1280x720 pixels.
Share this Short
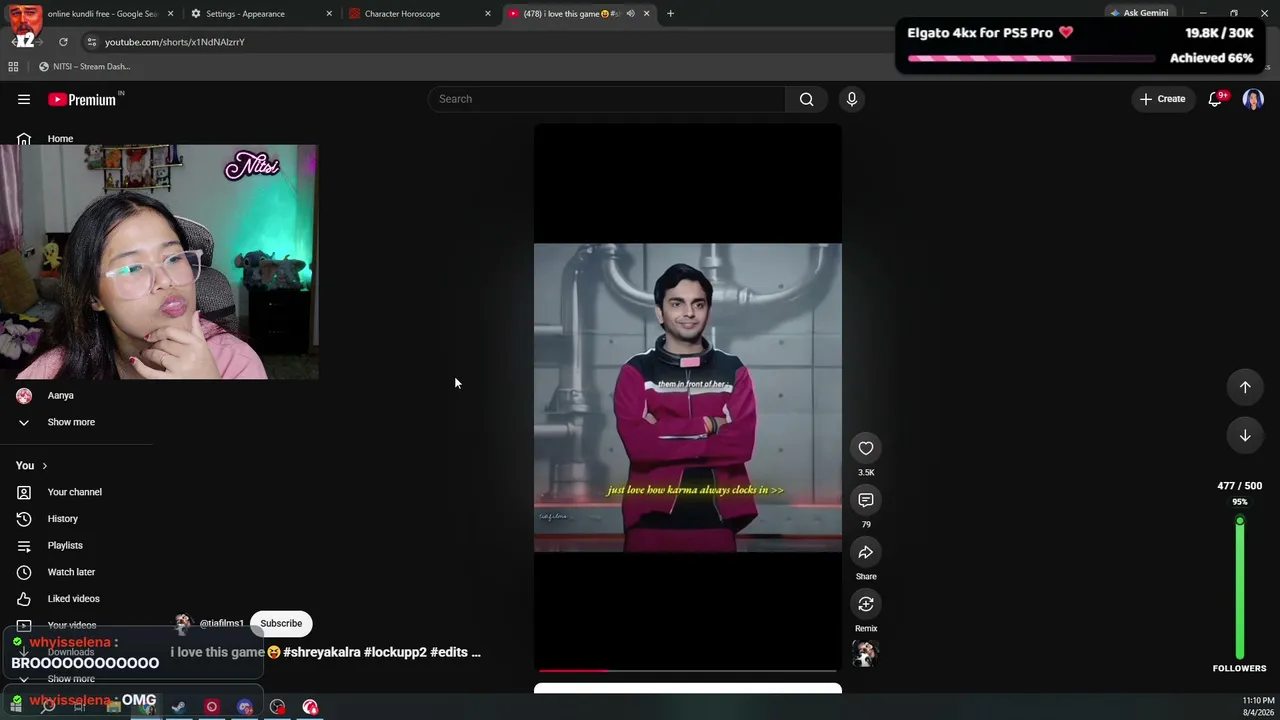click(866, 552)
